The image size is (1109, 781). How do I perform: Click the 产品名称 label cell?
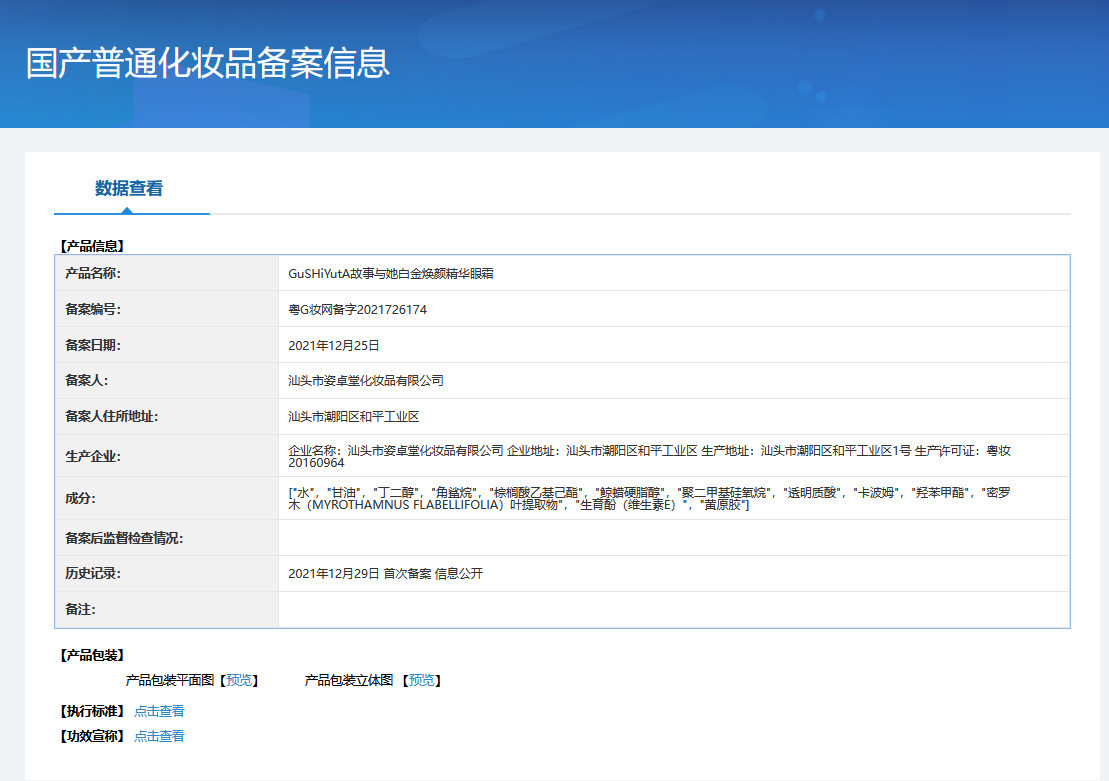click(x=167, y=273)
